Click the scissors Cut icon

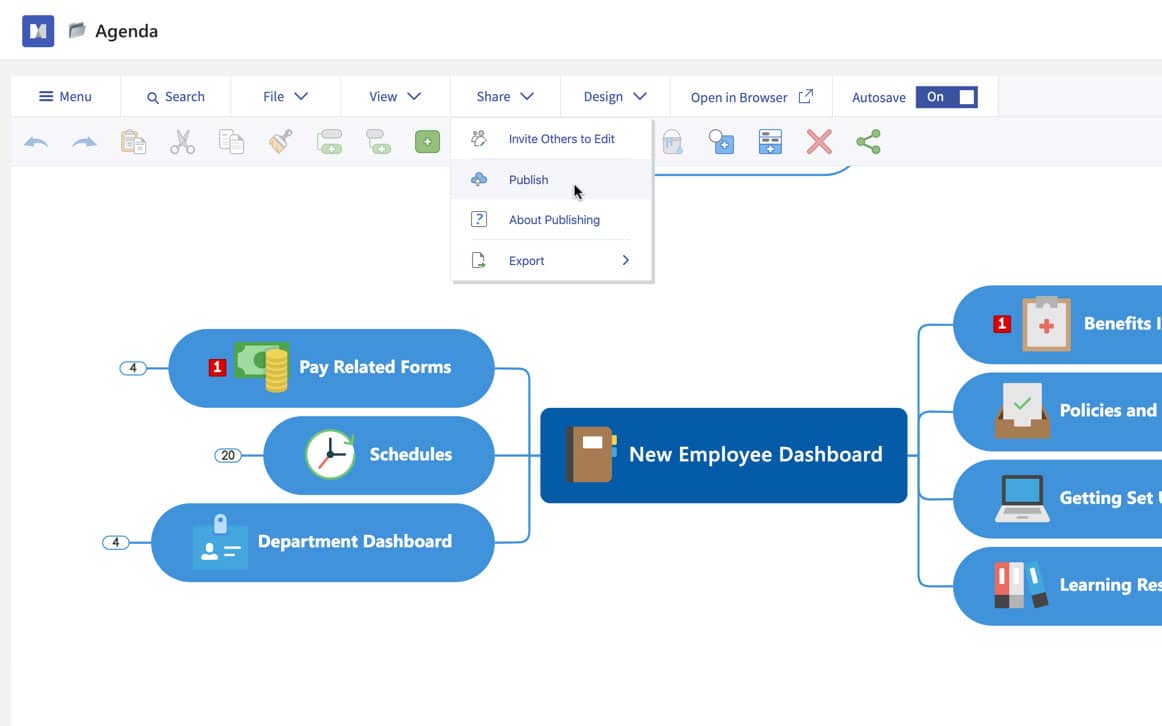point(182,142)
